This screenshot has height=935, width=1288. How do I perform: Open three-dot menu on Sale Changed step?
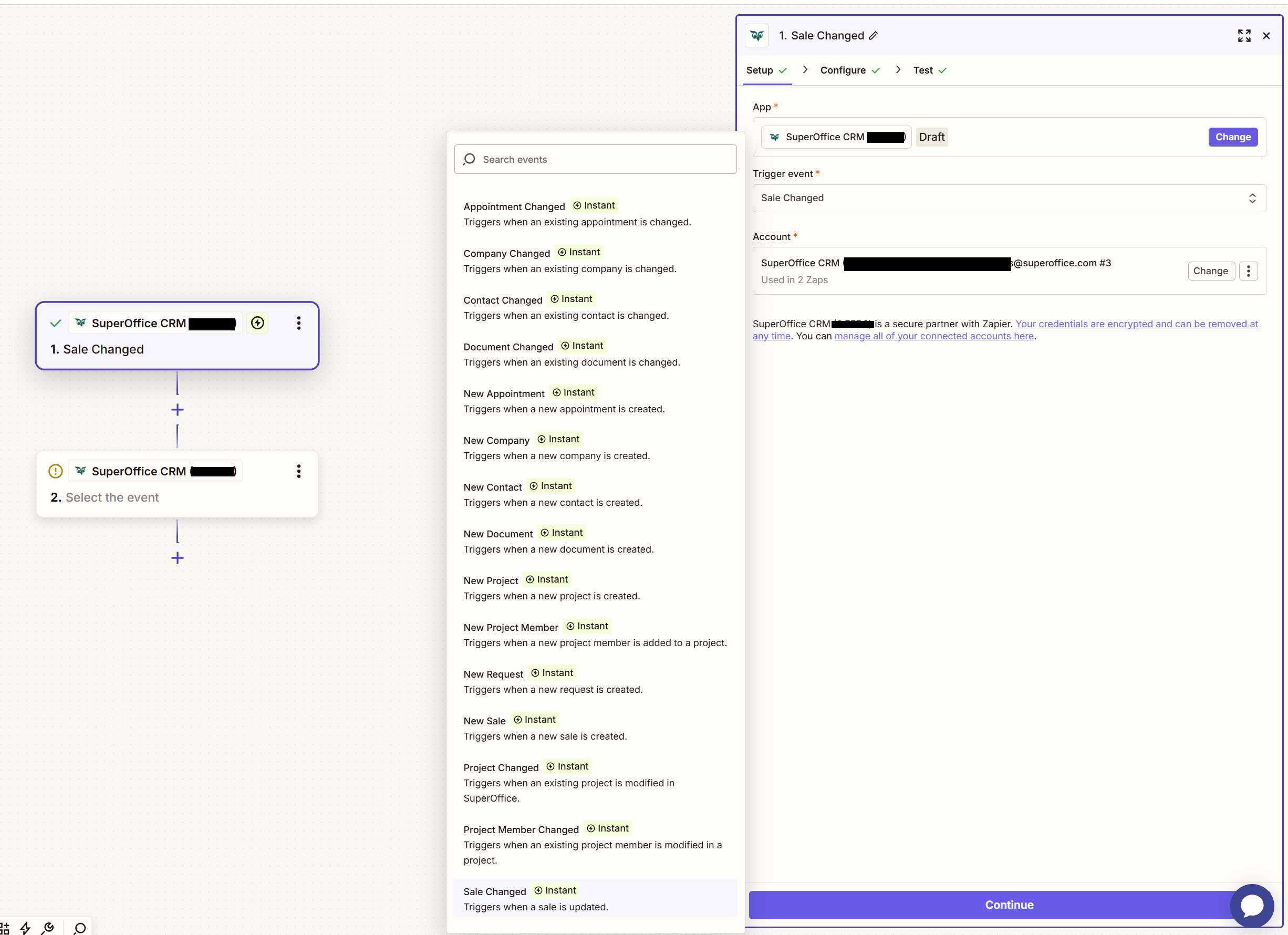[299, 323]
